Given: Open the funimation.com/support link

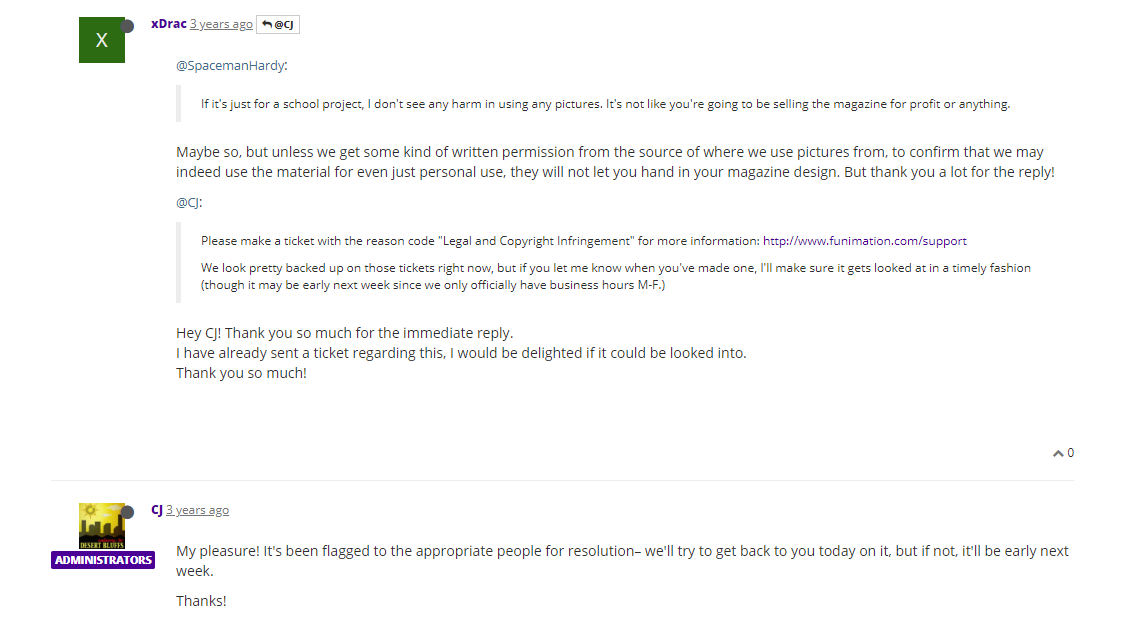Looking at the screenshot, I should (x=864, y=241).
